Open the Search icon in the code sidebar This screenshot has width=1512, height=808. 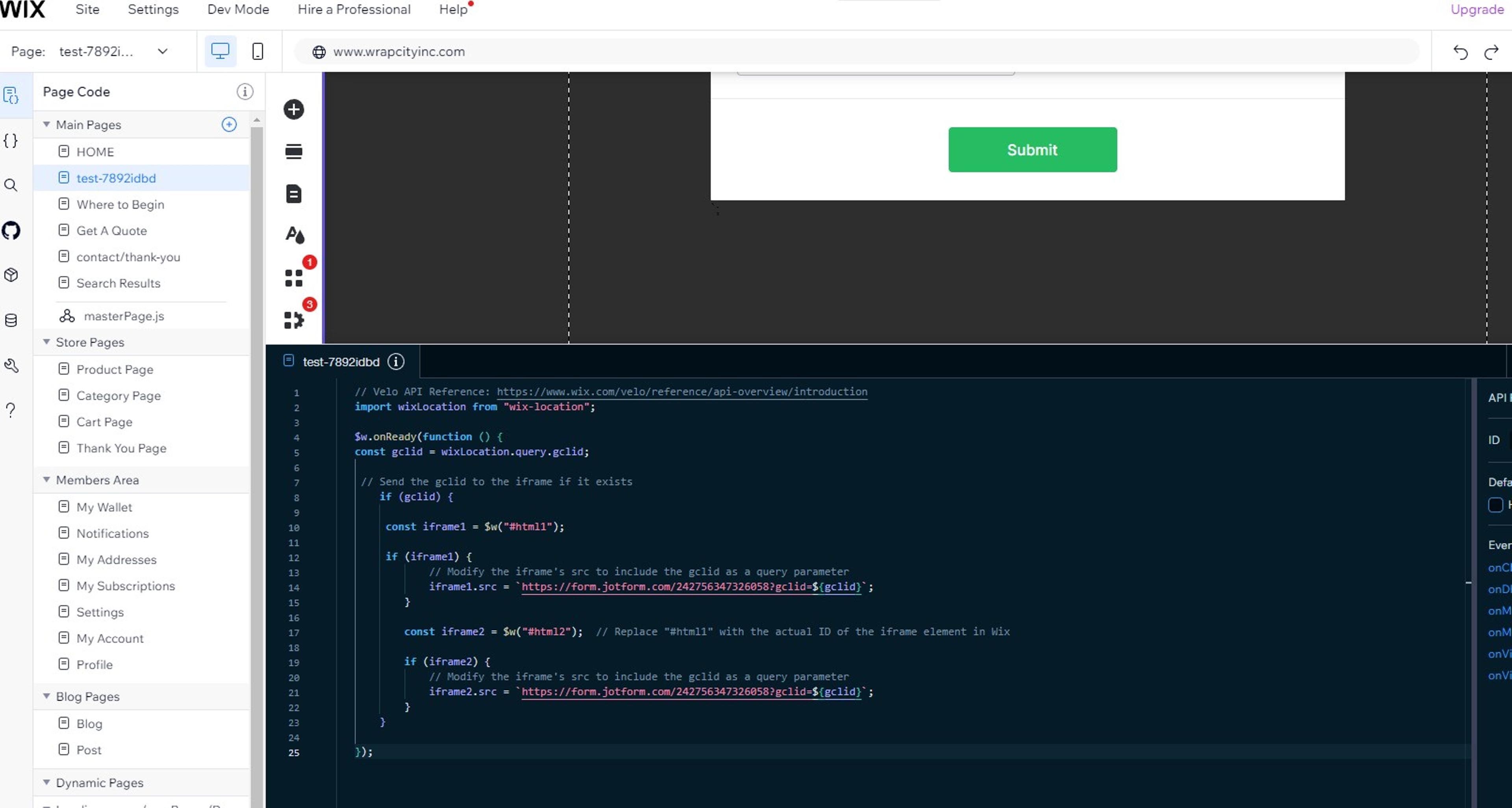coord(11,186)
